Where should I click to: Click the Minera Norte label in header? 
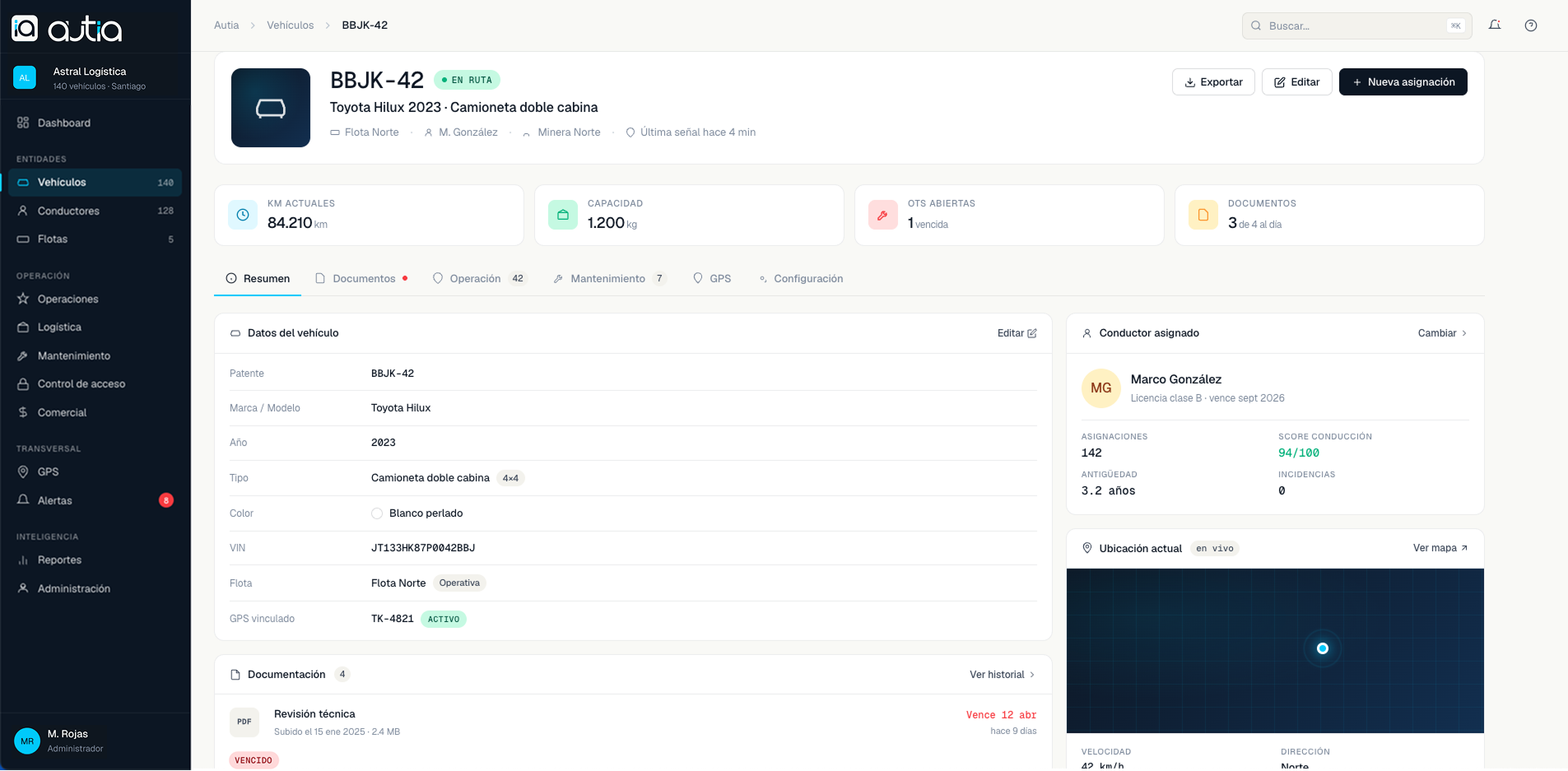(569, 132)
